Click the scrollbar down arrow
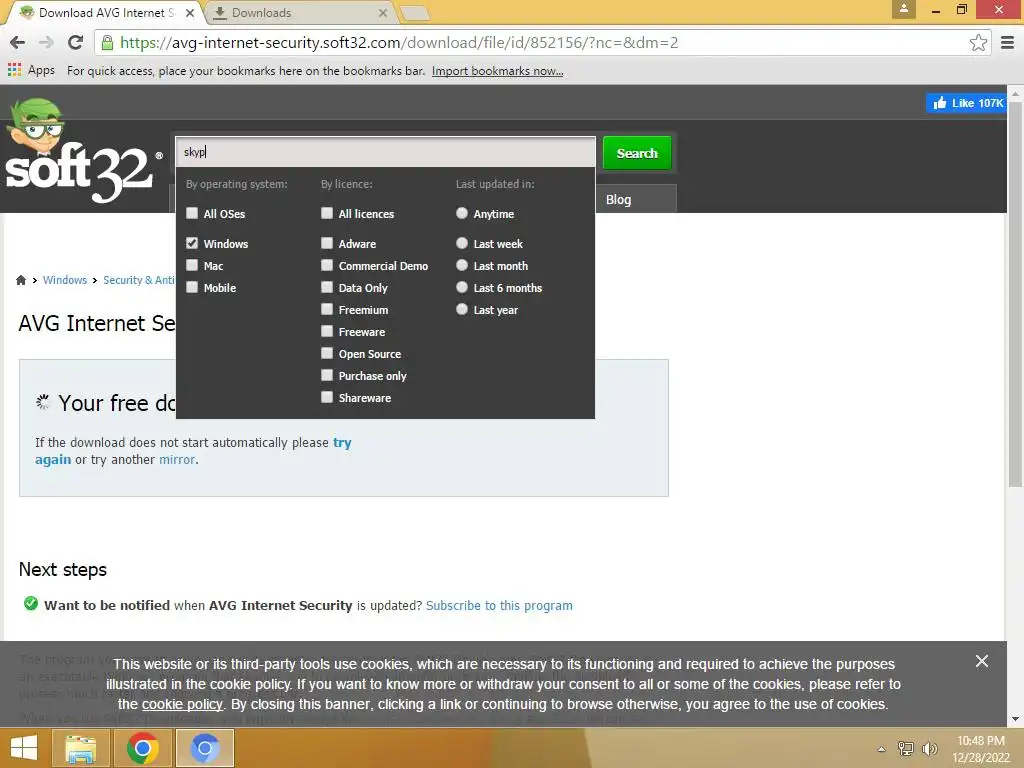The height and width of the screenshot is (768, 1024). coord(1015,719)
